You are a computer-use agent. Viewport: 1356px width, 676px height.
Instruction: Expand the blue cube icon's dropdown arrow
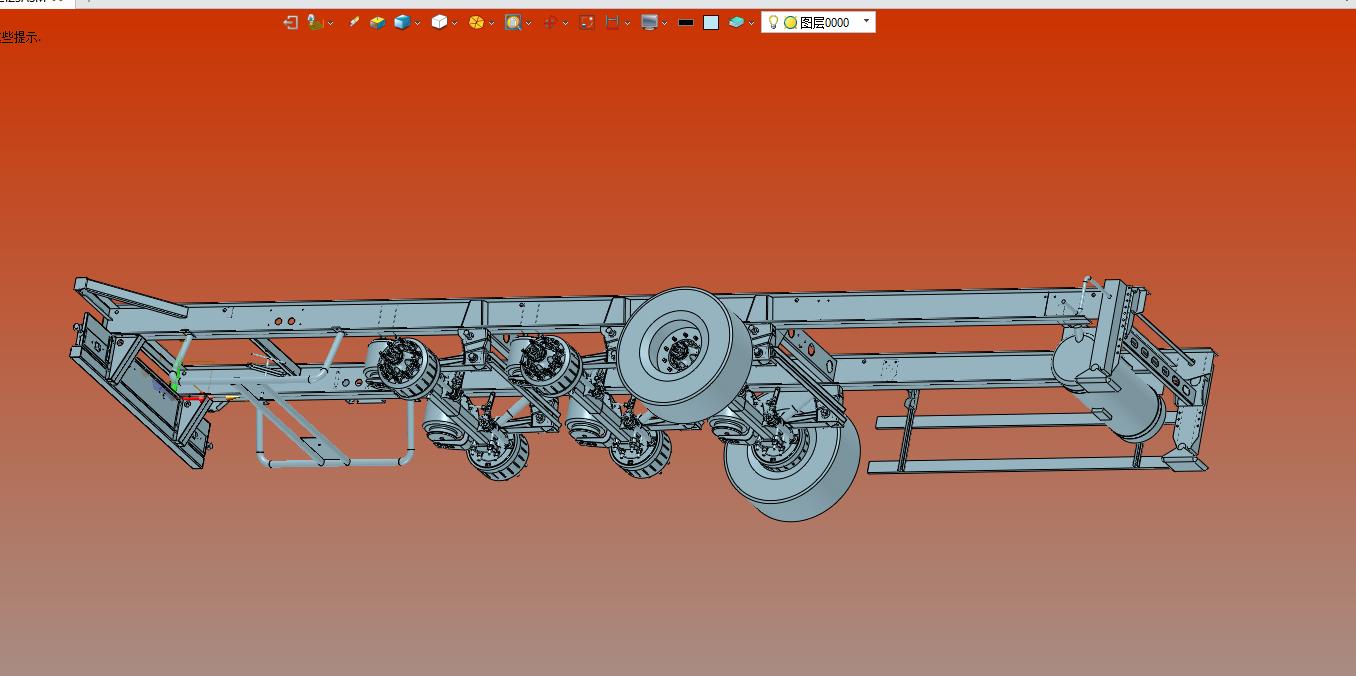pos(418,23)
